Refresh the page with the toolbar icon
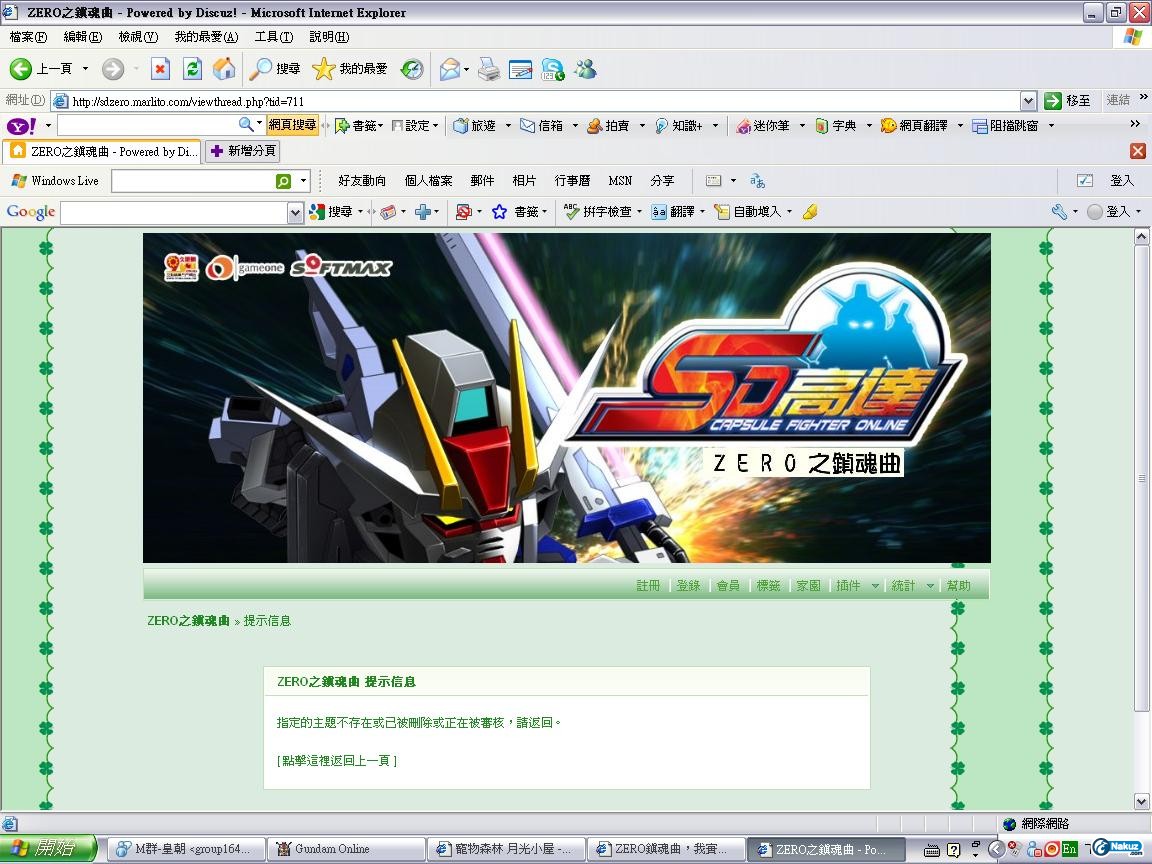1152x864 pixels. 192,69
